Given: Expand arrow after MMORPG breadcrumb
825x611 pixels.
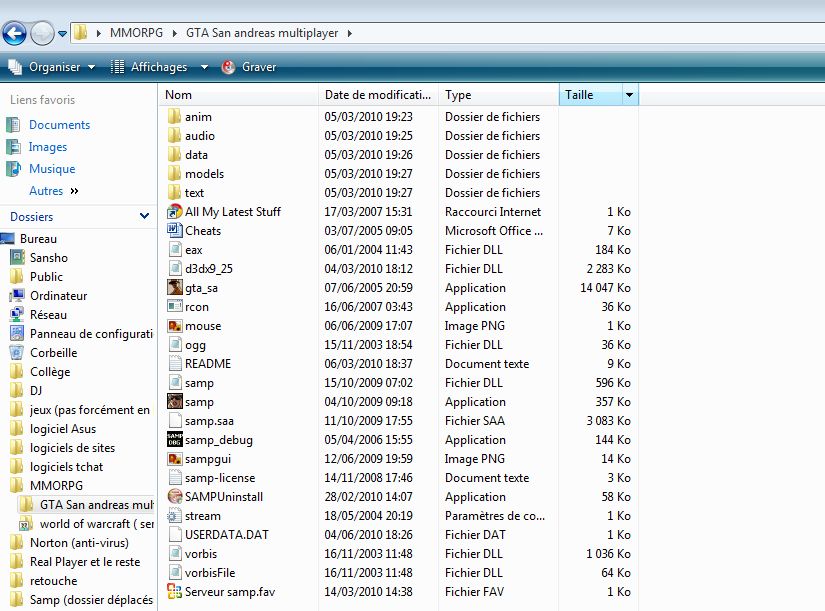Looking at the screenshot, I should tap(175, 33).
